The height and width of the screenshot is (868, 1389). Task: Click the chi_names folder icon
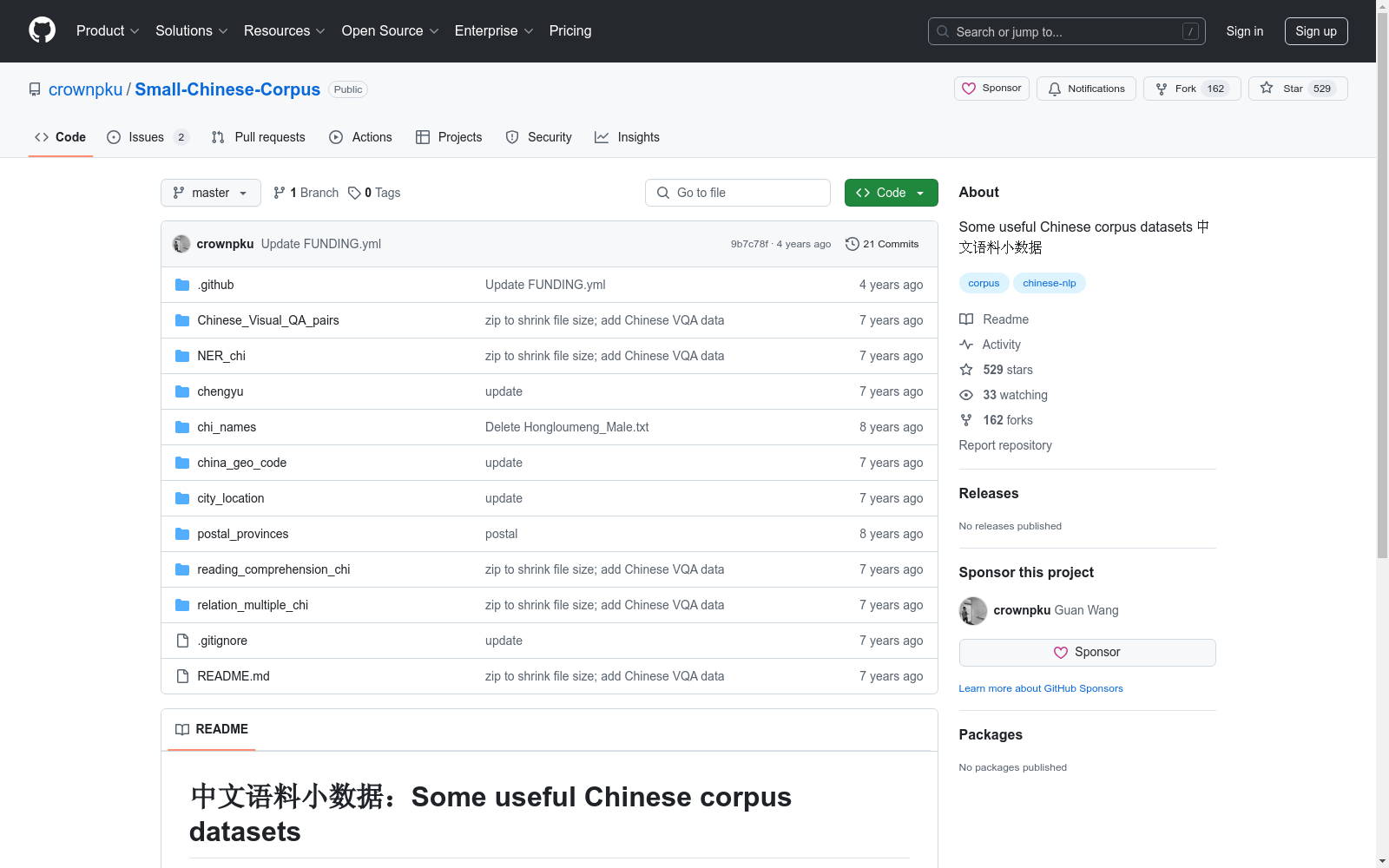pos(182,427)
